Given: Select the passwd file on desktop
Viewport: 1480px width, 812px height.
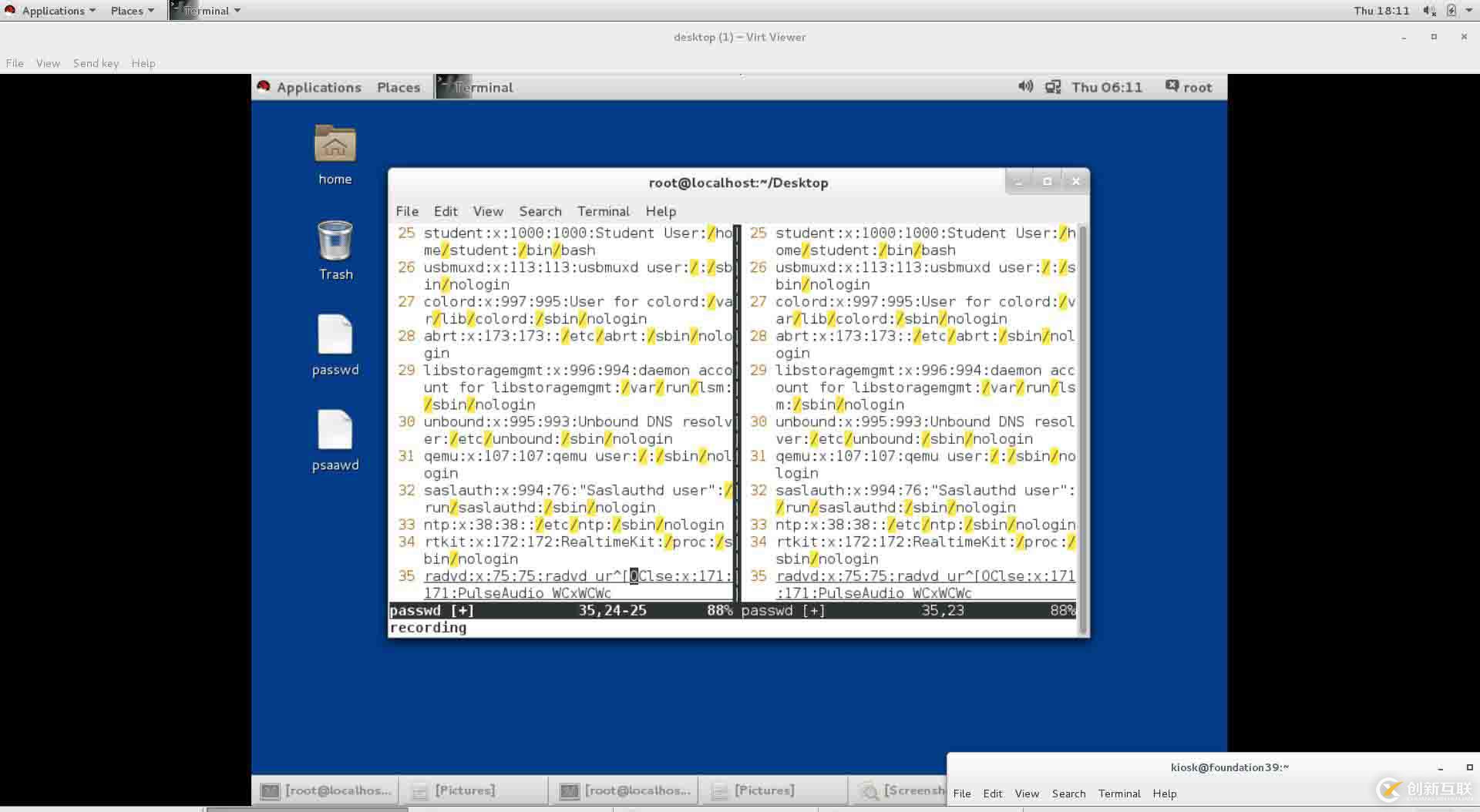Looking at the screenshot, I should (335, 336).
